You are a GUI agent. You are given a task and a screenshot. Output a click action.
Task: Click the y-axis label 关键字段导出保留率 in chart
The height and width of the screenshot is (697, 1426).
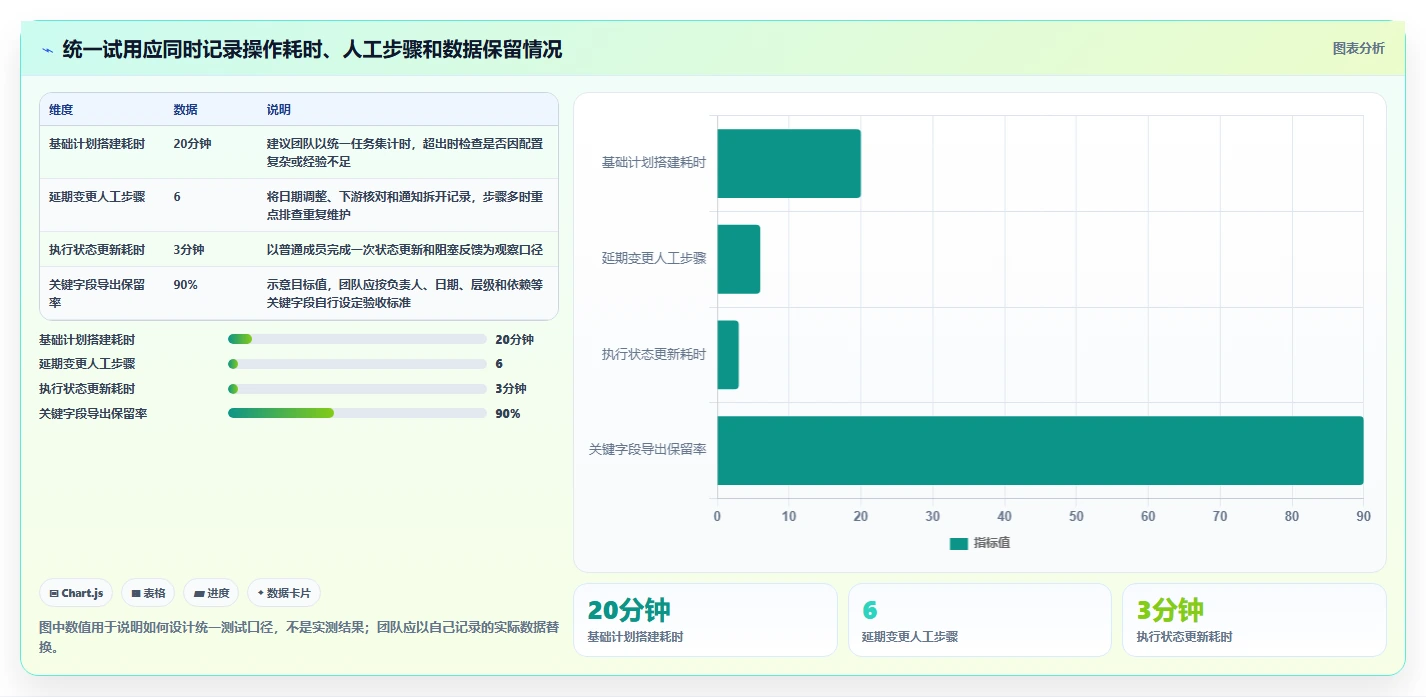coord(648,450)
